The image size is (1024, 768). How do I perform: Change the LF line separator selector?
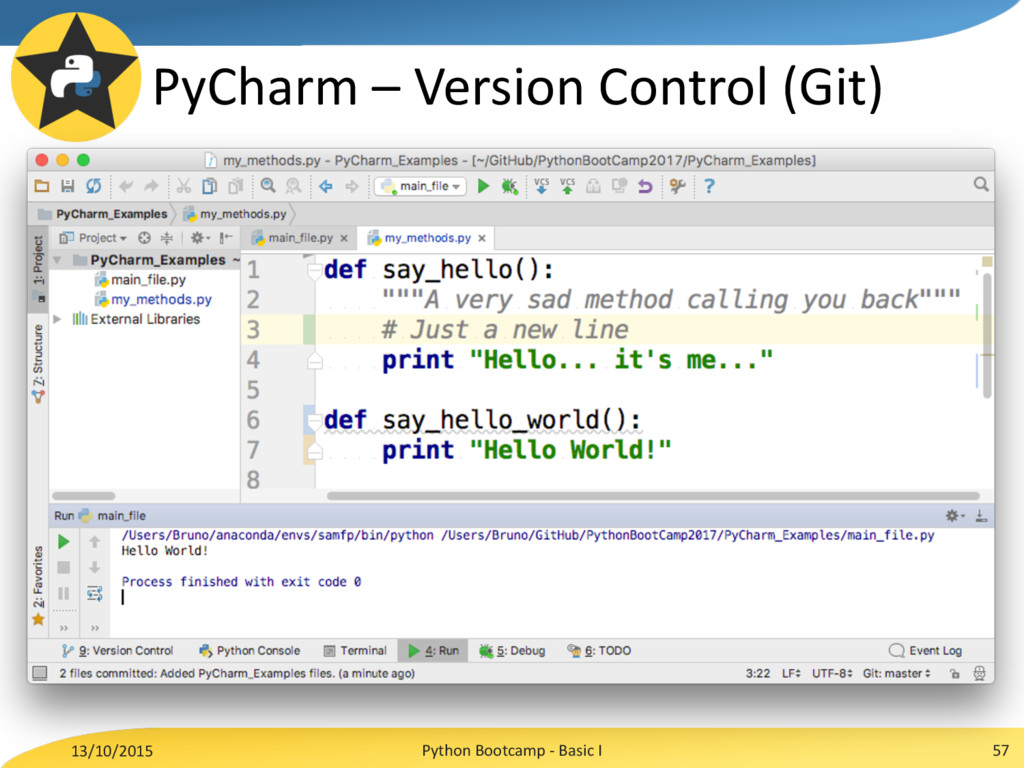pos(791,673)
